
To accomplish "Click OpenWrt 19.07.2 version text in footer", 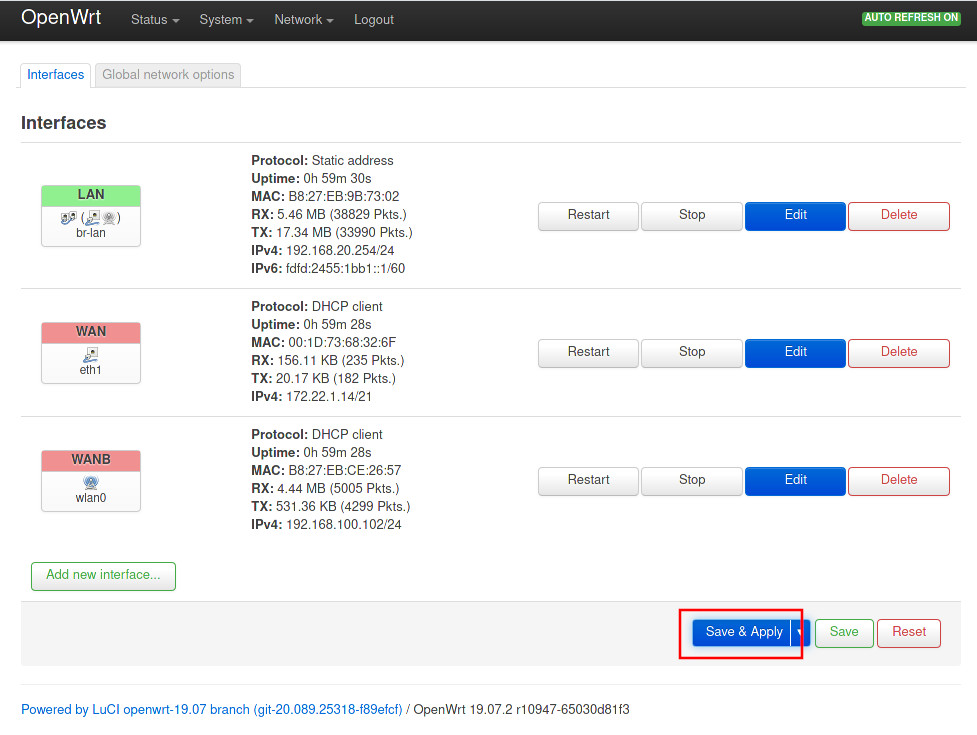I will point(522,709).
